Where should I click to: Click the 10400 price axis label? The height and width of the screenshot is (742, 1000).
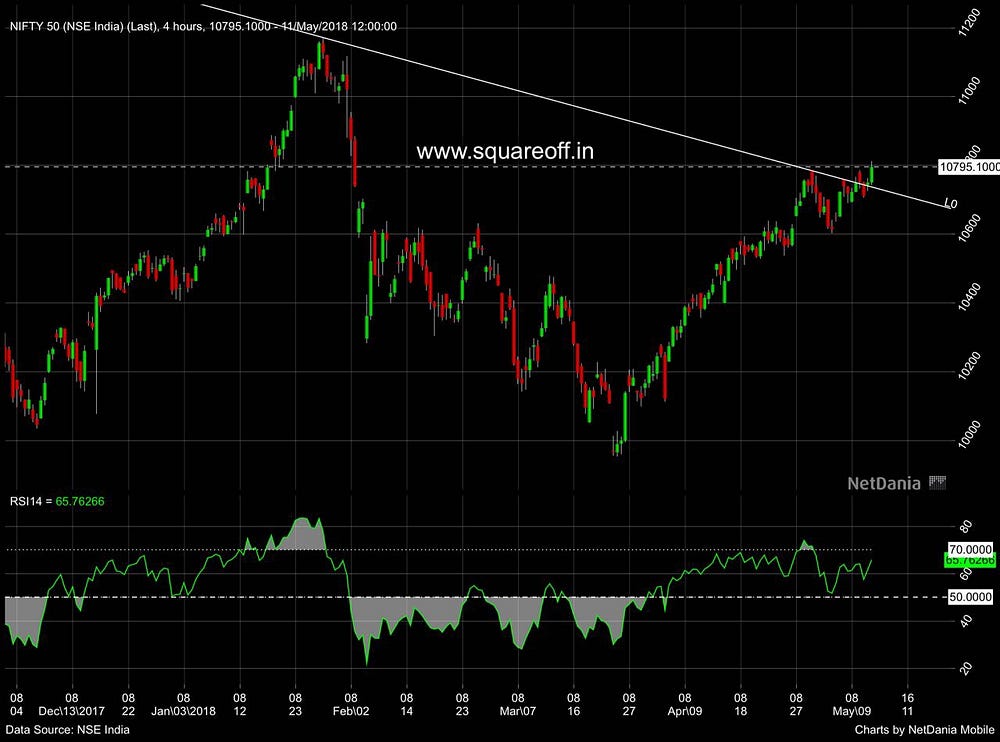pos(969,297)
